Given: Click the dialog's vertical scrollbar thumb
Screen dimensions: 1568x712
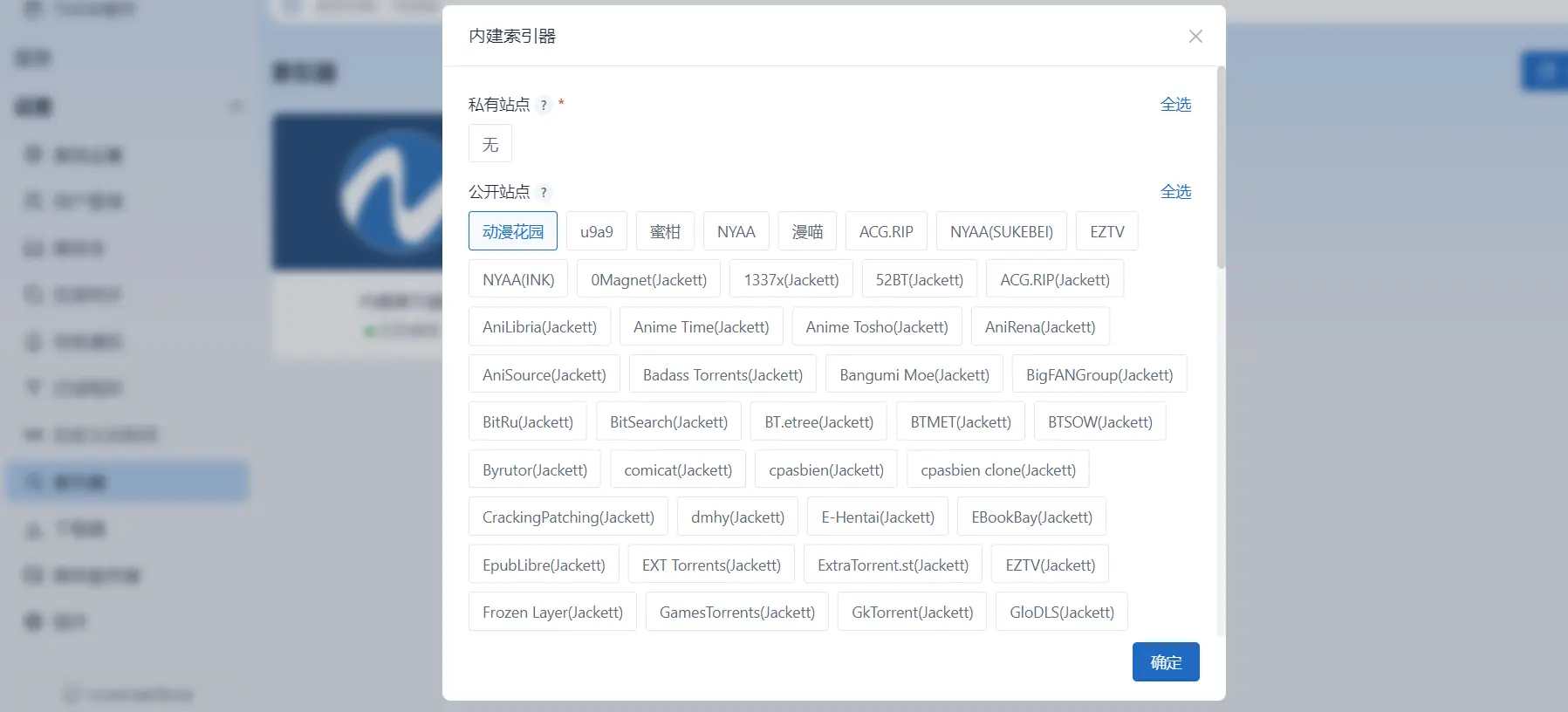Looking at the screenshot, I should 1221,168.
